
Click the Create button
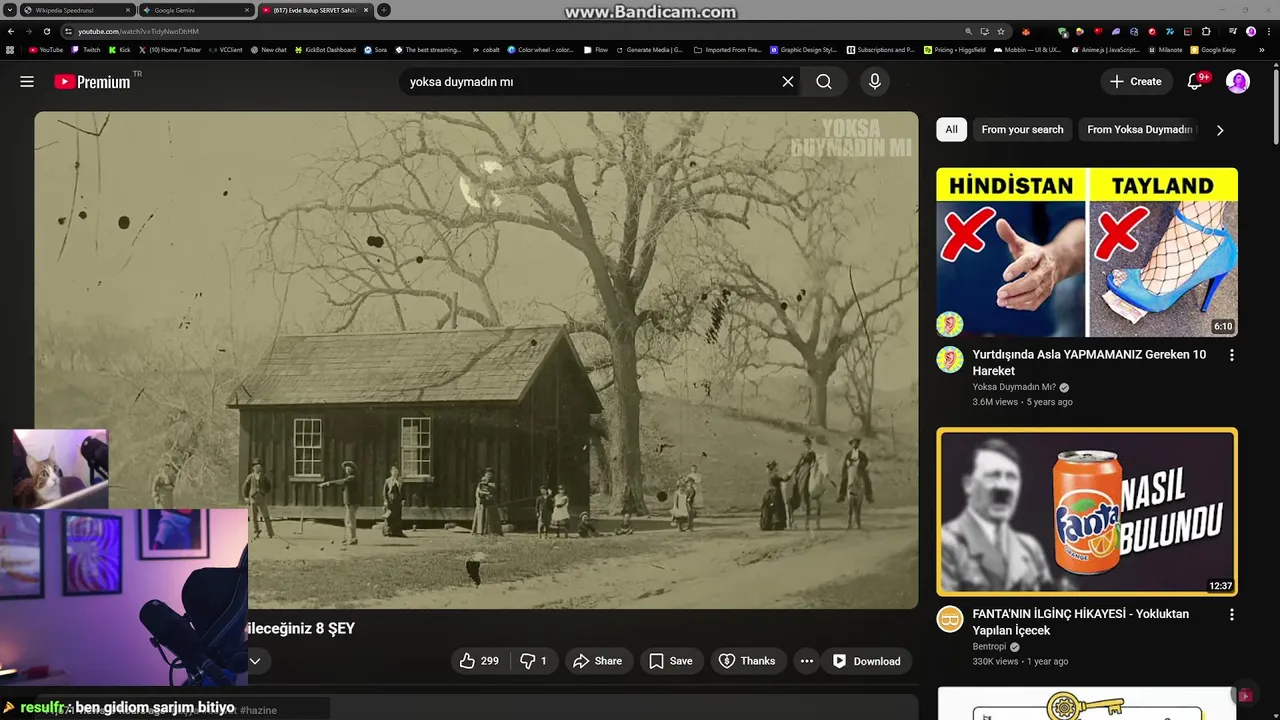tap(1136, 82)
